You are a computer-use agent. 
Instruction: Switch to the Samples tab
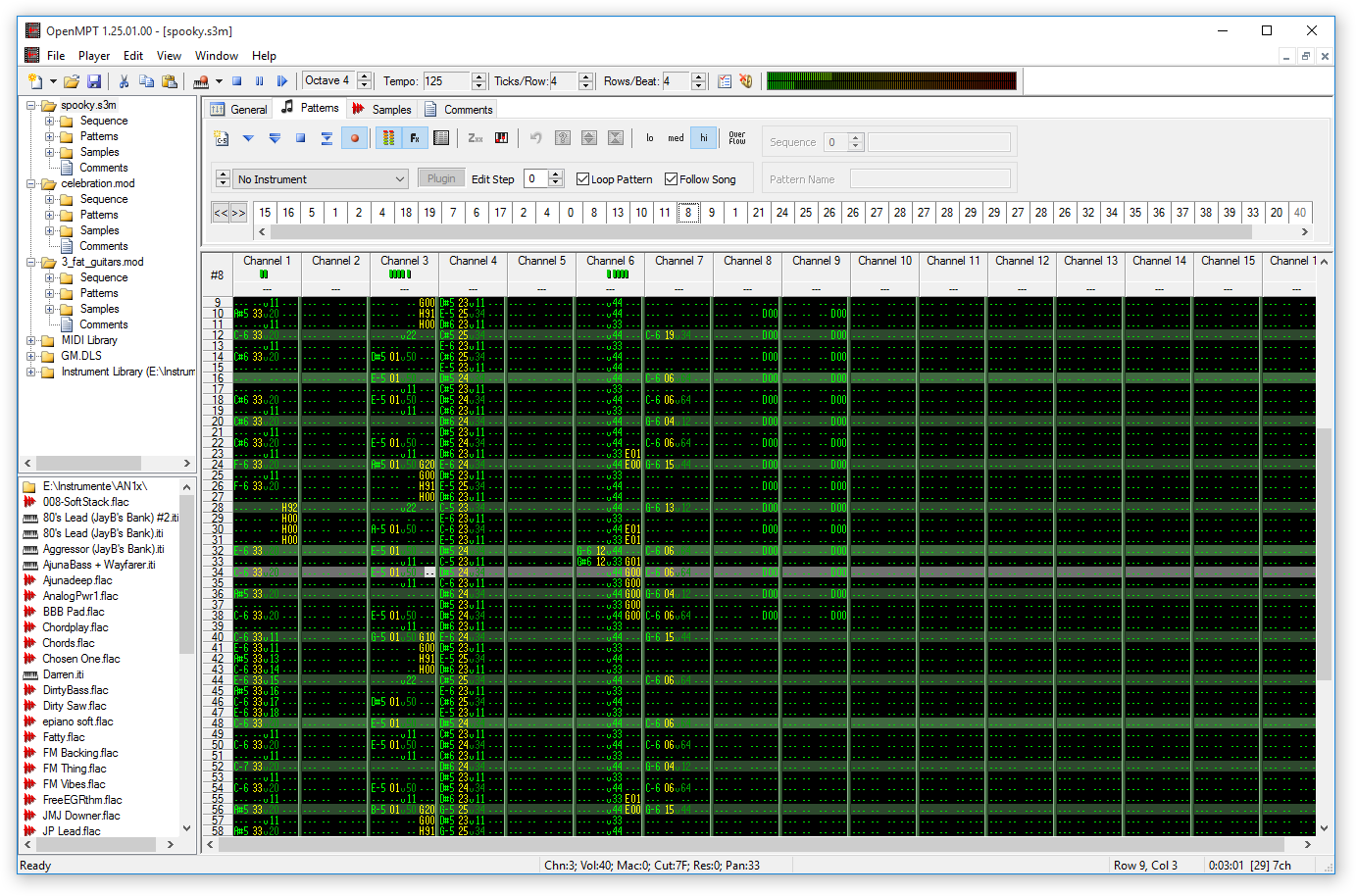(381, 110)
